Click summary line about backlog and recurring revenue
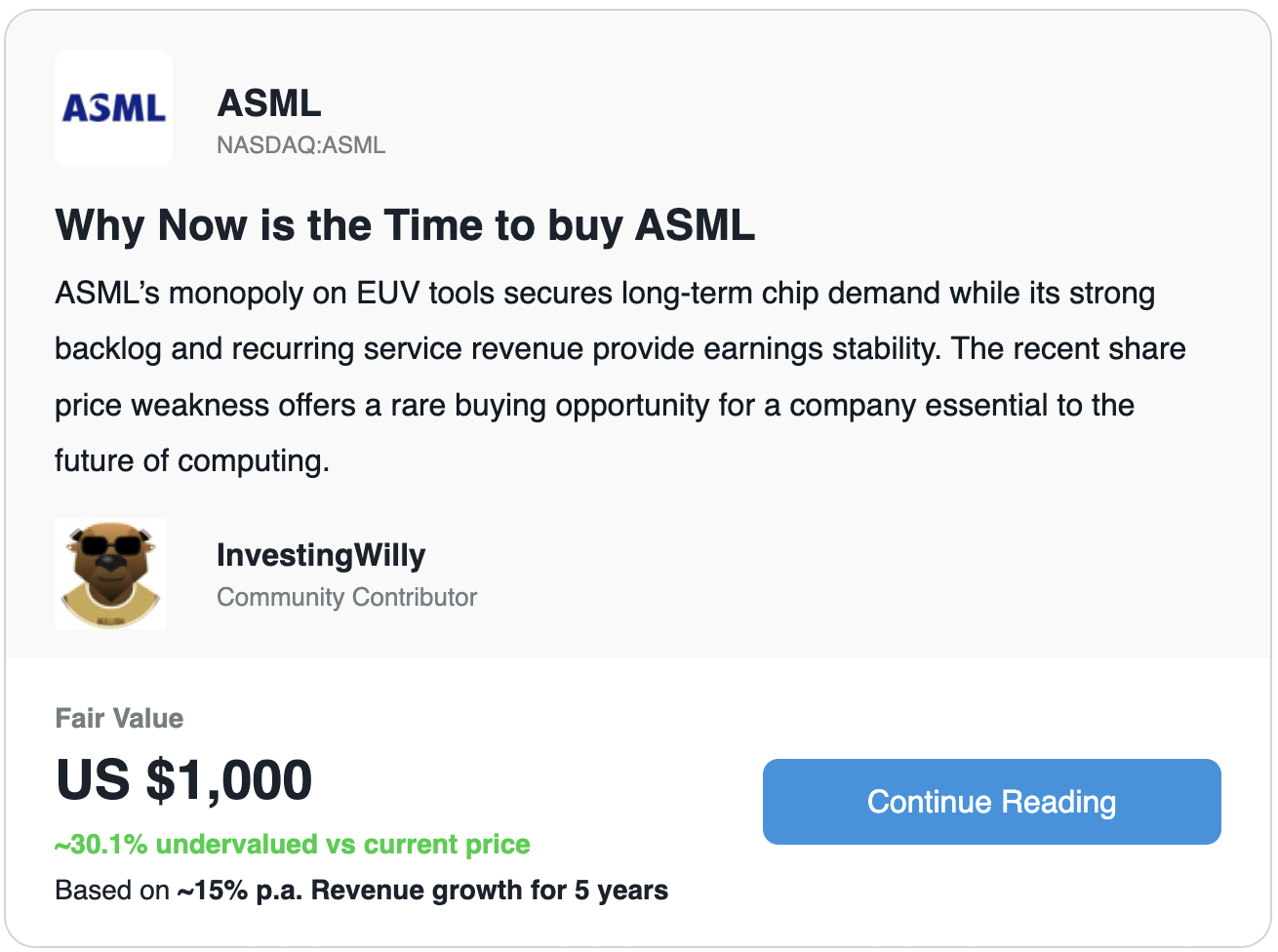The width and height of the screenshot is (1278, 952). [x=619, y=349]
